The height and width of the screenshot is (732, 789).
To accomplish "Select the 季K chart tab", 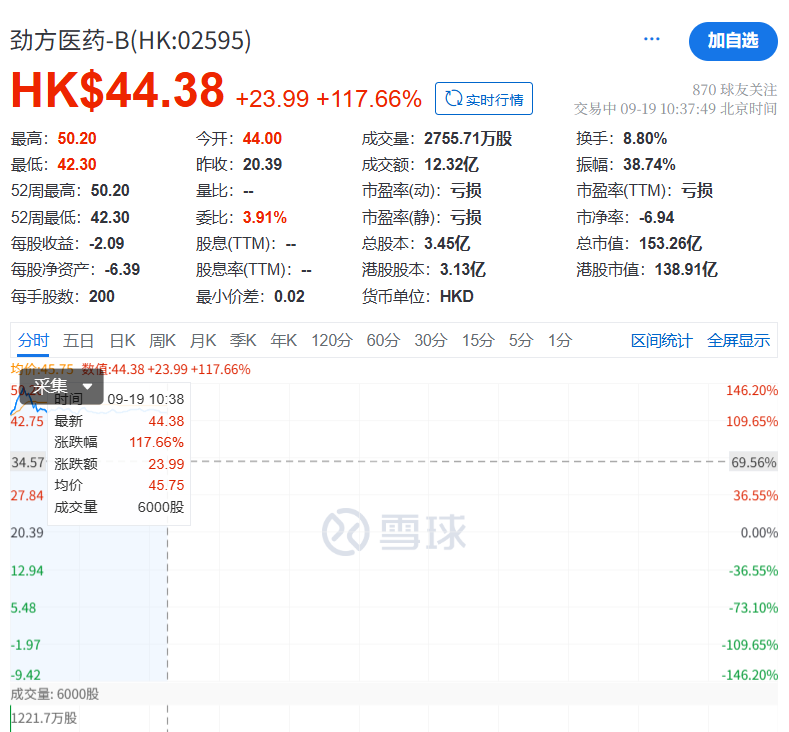I will pyautogui.click(x=243, y=341).
